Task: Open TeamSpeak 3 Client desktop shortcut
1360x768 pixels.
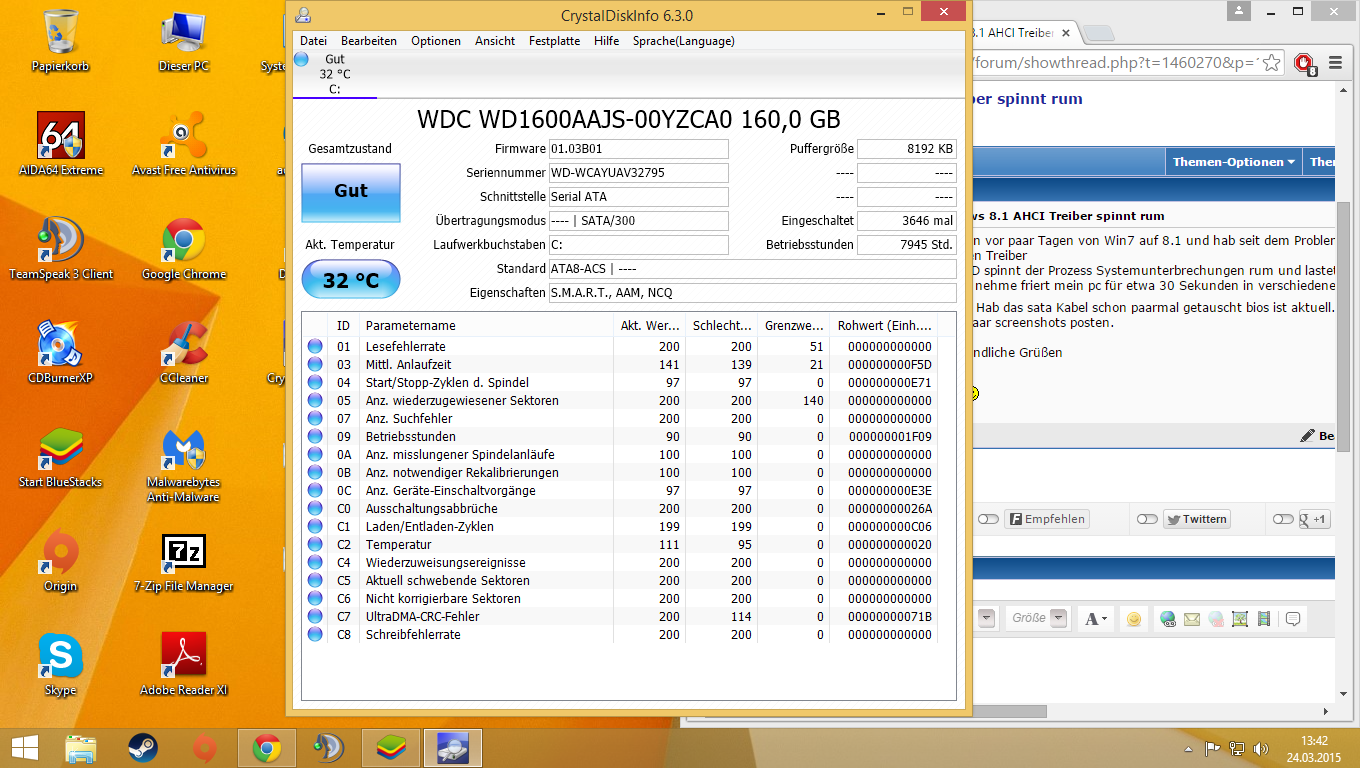Action: point(61,247)
